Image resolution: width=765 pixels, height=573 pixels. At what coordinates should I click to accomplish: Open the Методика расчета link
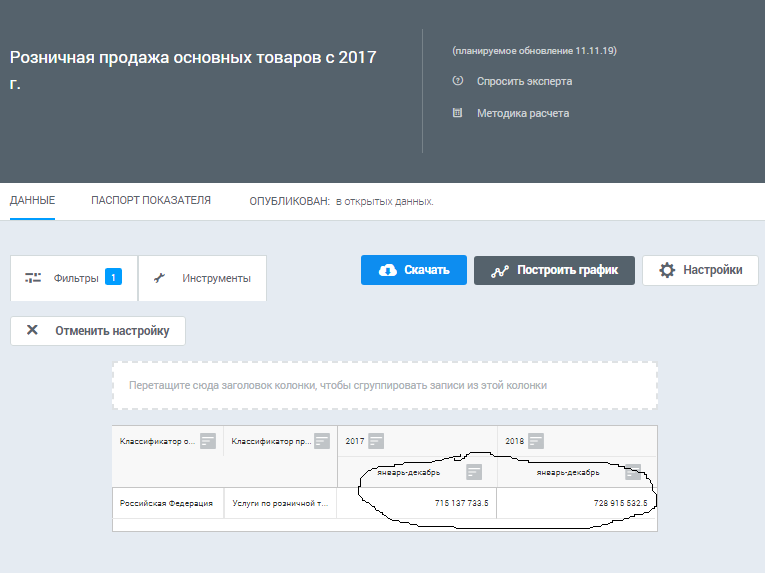click(x=523, y=113)
